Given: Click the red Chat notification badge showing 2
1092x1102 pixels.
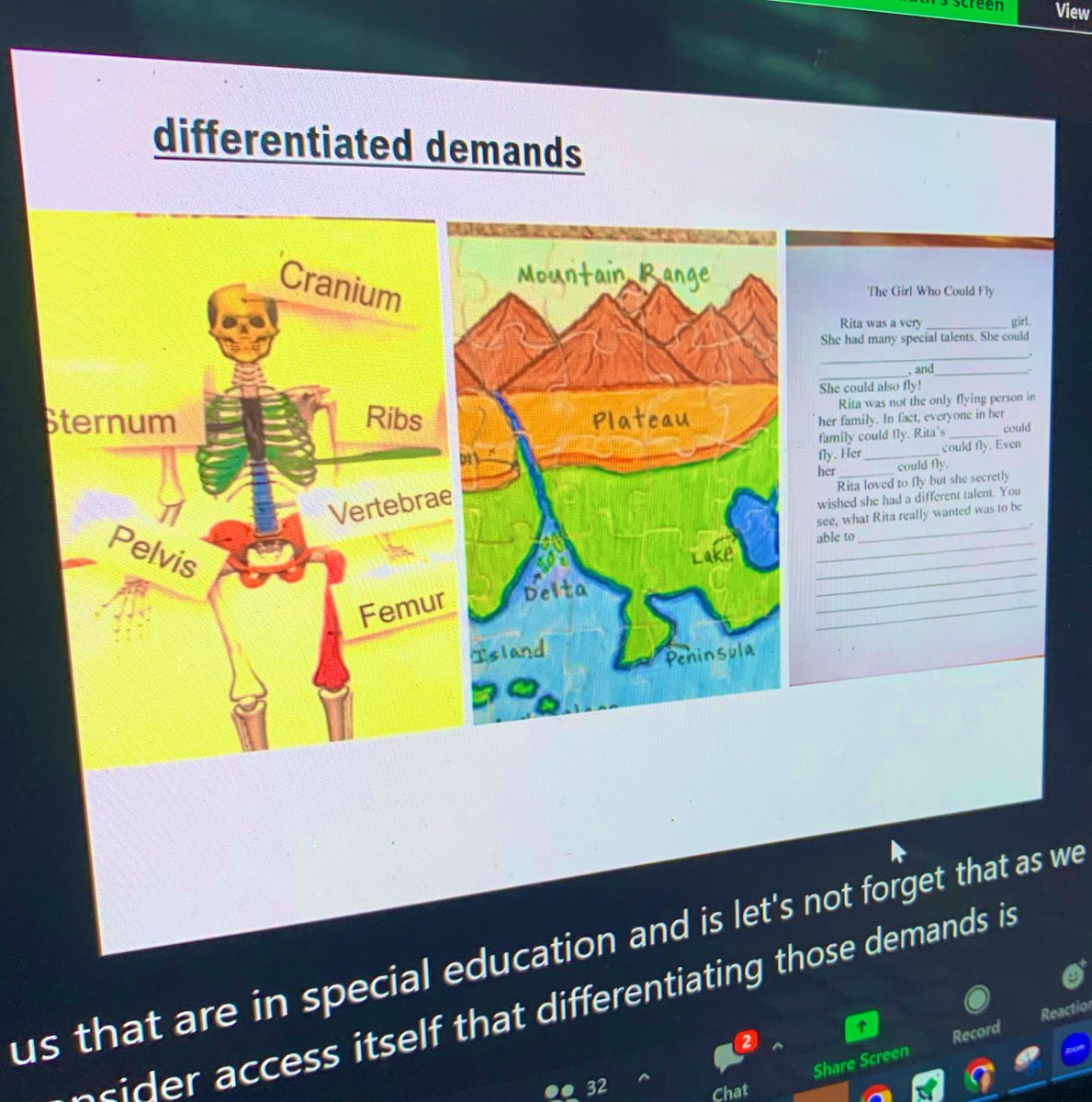Looking at the screenshot, I should pyautogui.click(x=747, y=1040).
